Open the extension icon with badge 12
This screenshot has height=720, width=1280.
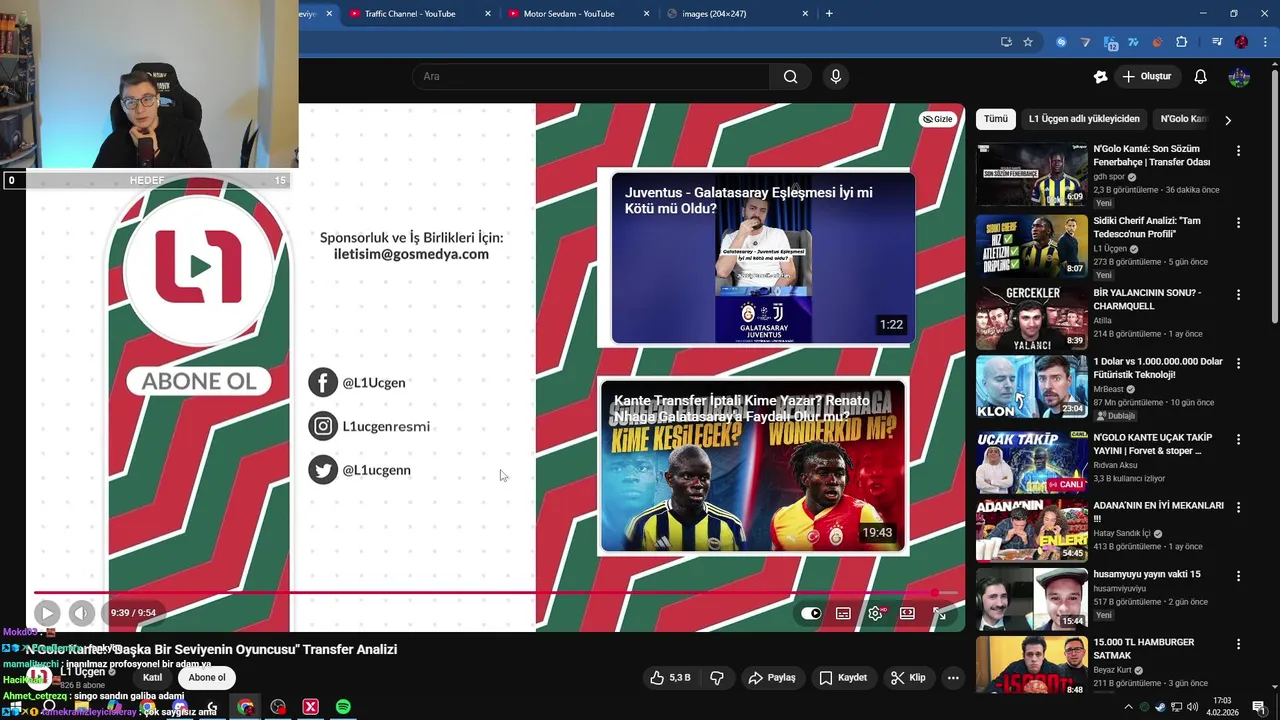pyautogui.click(x=1110, y=42)
